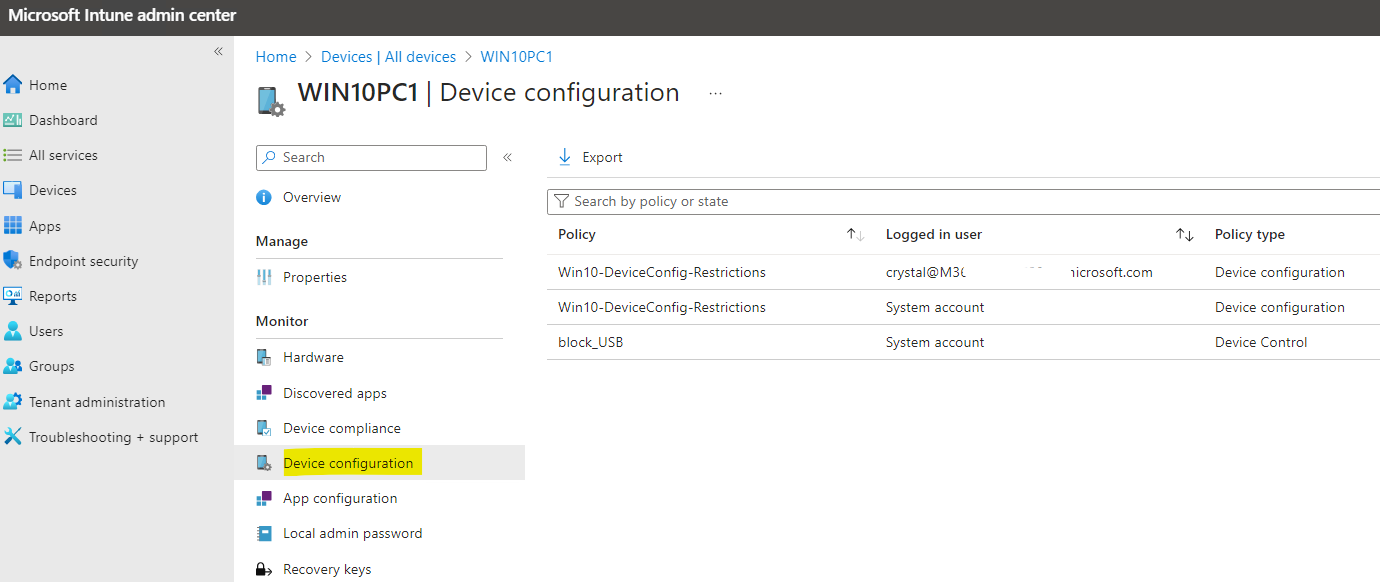Click the Discovered apps icon

point(264,393)
